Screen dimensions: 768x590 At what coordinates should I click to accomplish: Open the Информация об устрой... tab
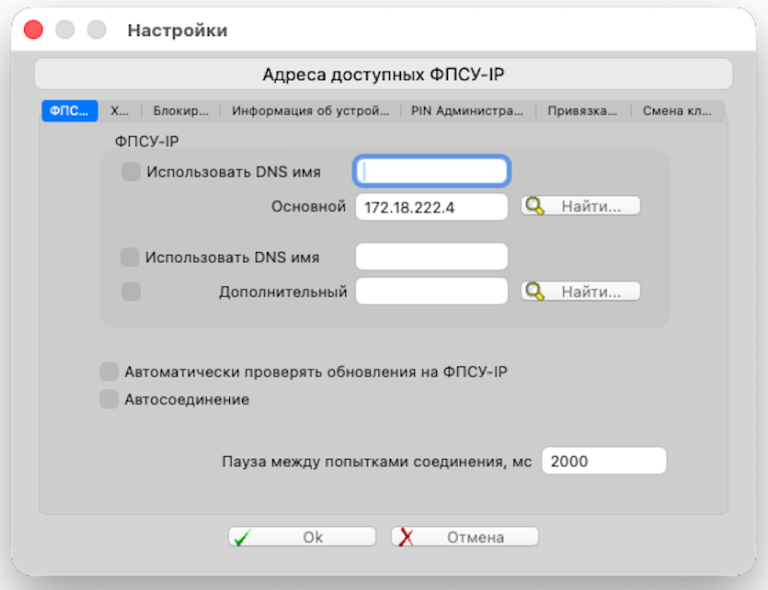311,111
